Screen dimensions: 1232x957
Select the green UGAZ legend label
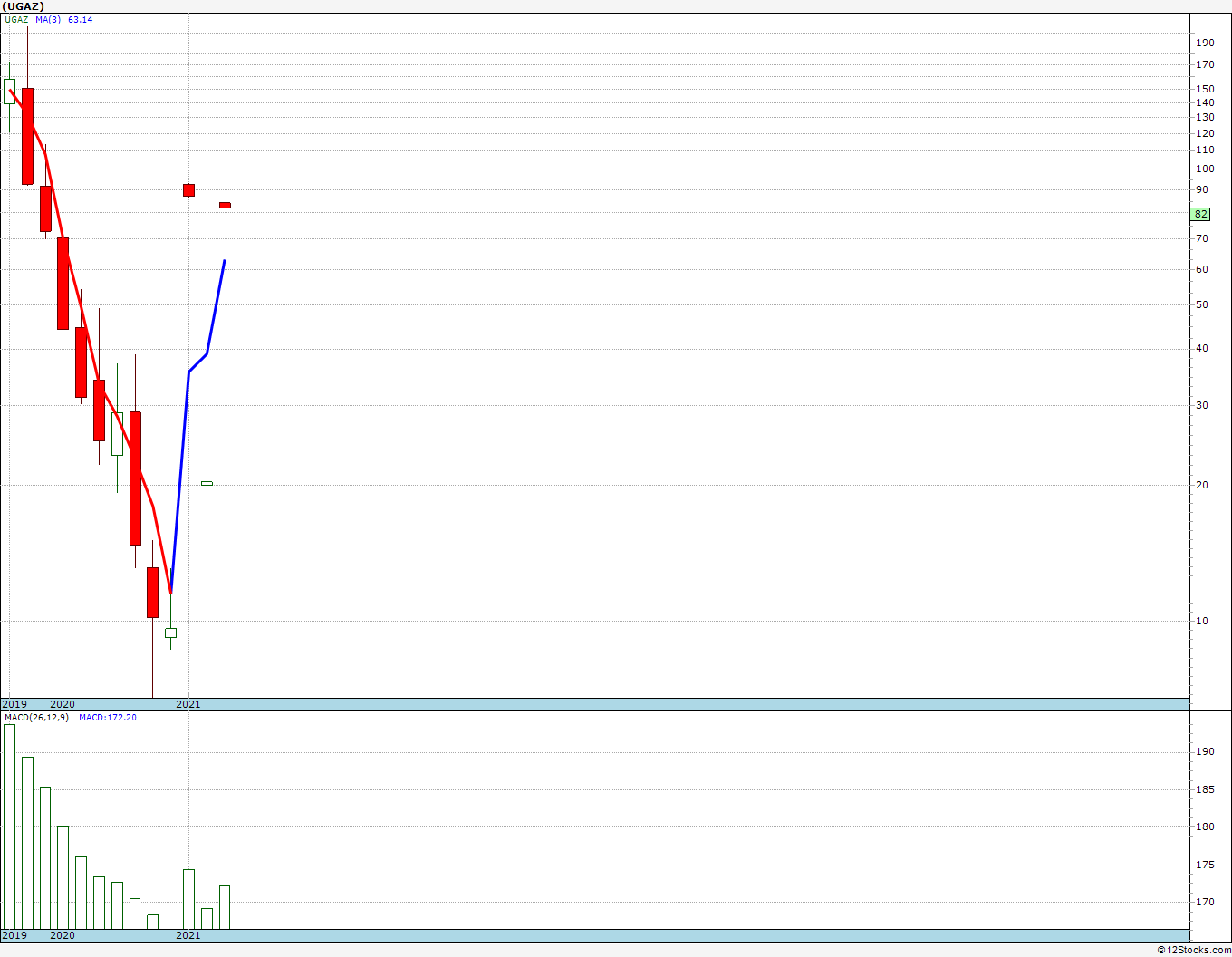pyautogui.click(x=16, y=20)
